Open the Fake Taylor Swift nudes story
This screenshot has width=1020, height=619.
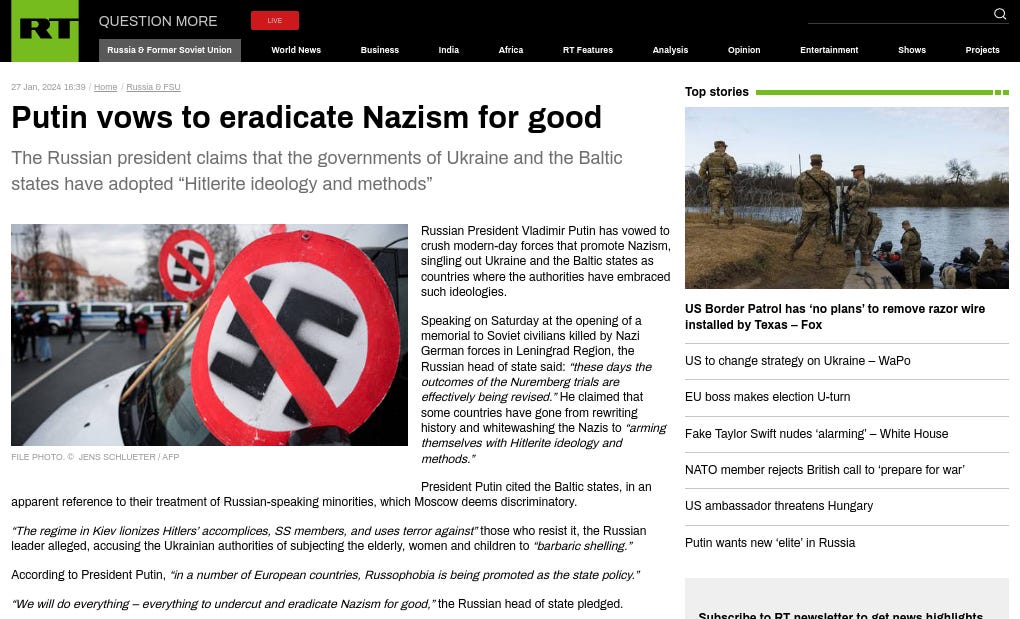[816, 434]
